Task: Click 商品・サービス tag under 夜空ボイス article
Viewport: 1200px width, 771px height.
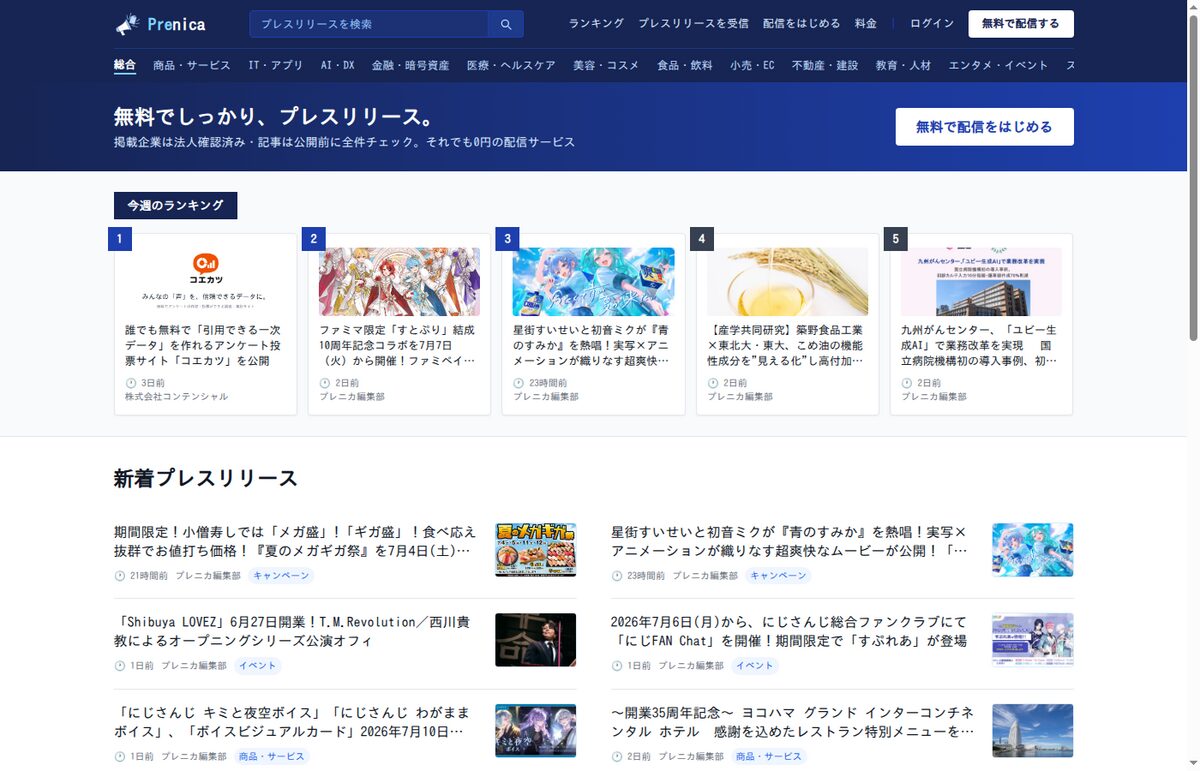Action: click(x=270, y=757)
